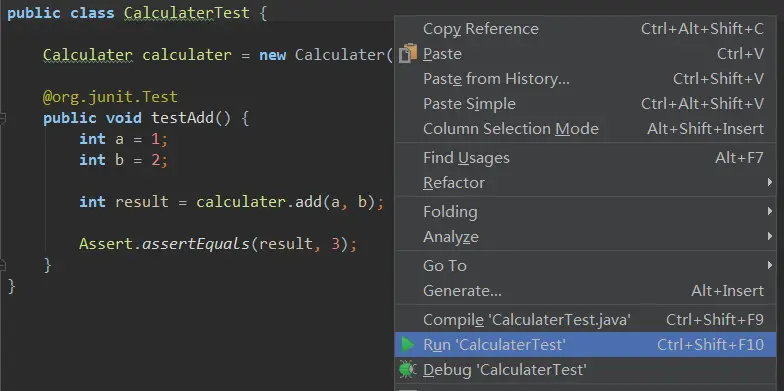Open the Folding submenu
This screenshot has width=784, height=391.
coord(585,212)
